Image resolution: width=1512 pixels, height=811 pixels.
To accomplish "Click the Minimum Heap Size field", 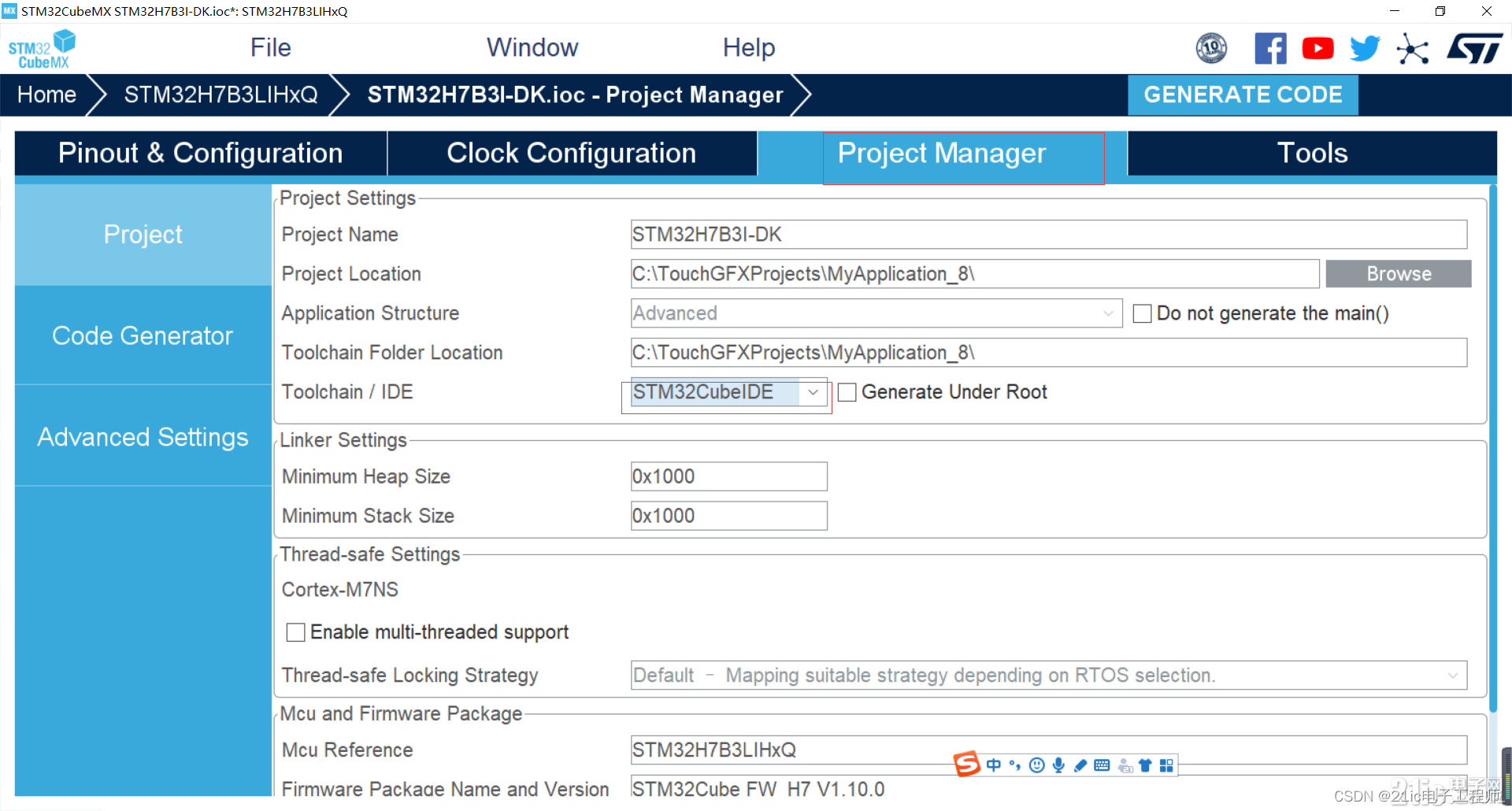I will click(x=728, y=476).
